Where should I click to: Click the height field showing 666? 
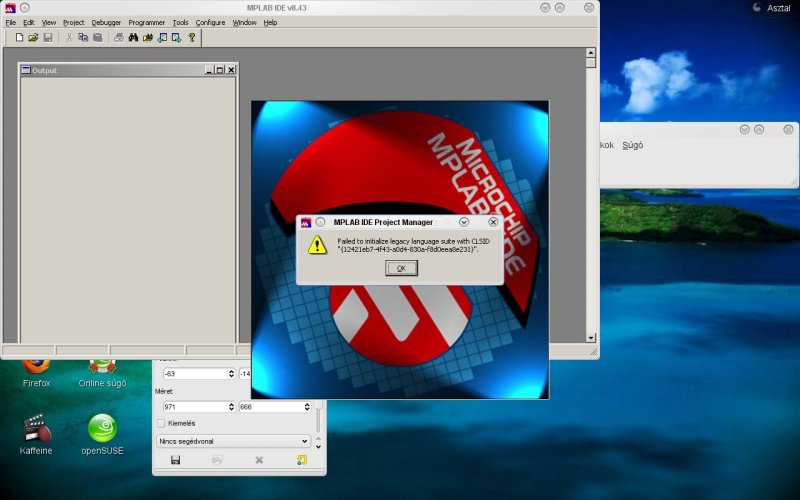pos(275,407)
